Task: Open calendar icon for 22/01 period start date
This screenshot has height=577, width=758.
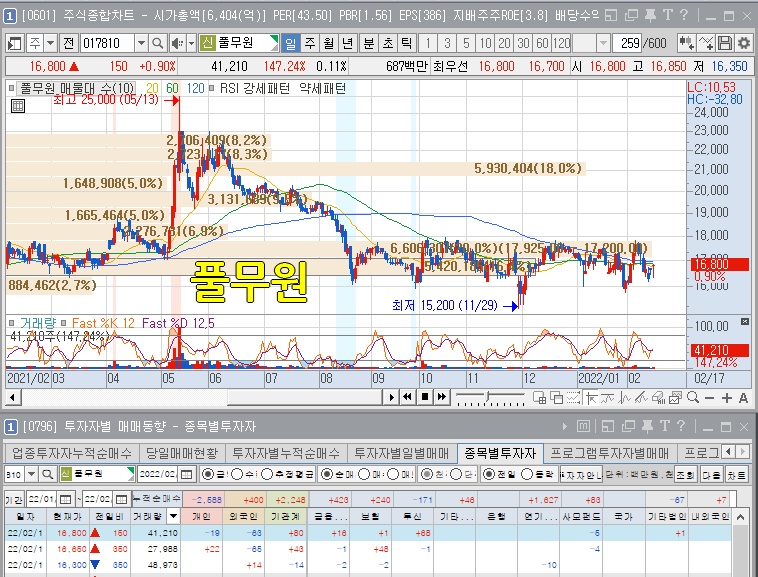Action: 65,499
